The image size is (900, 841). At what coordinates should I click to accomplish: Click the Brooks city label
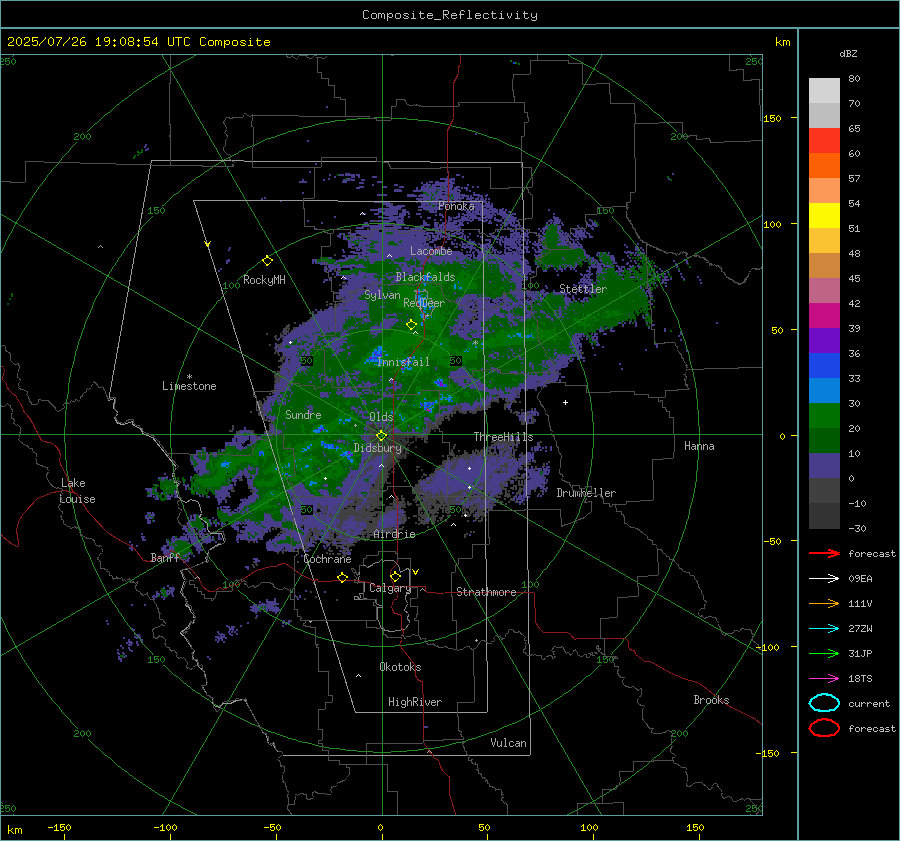click(711, 700)
